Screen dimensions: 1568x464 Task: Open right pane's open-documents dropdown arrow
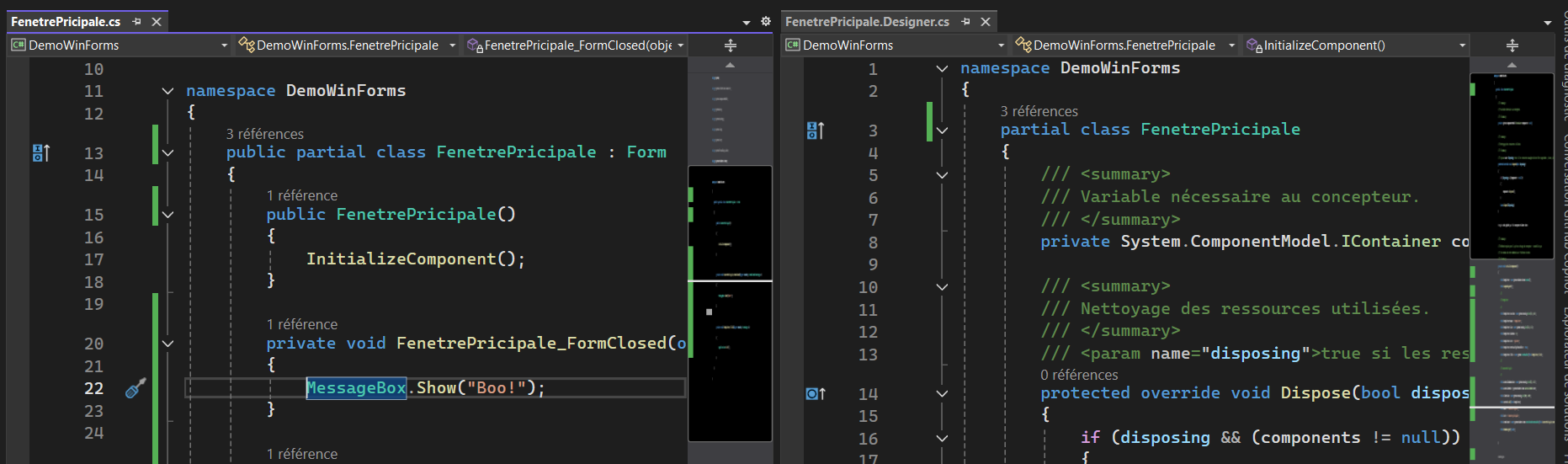pos(1548,23)
